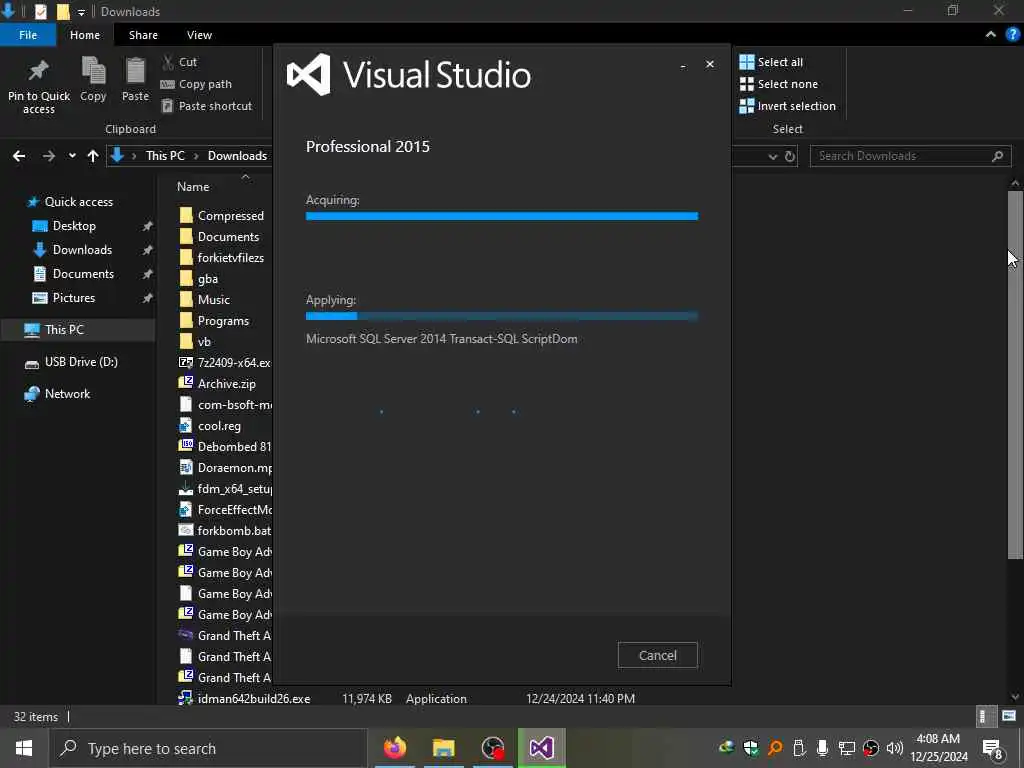Click the Search Downloads field
The height and width of the screenshot is (768, 1024).
pos(910,156)
